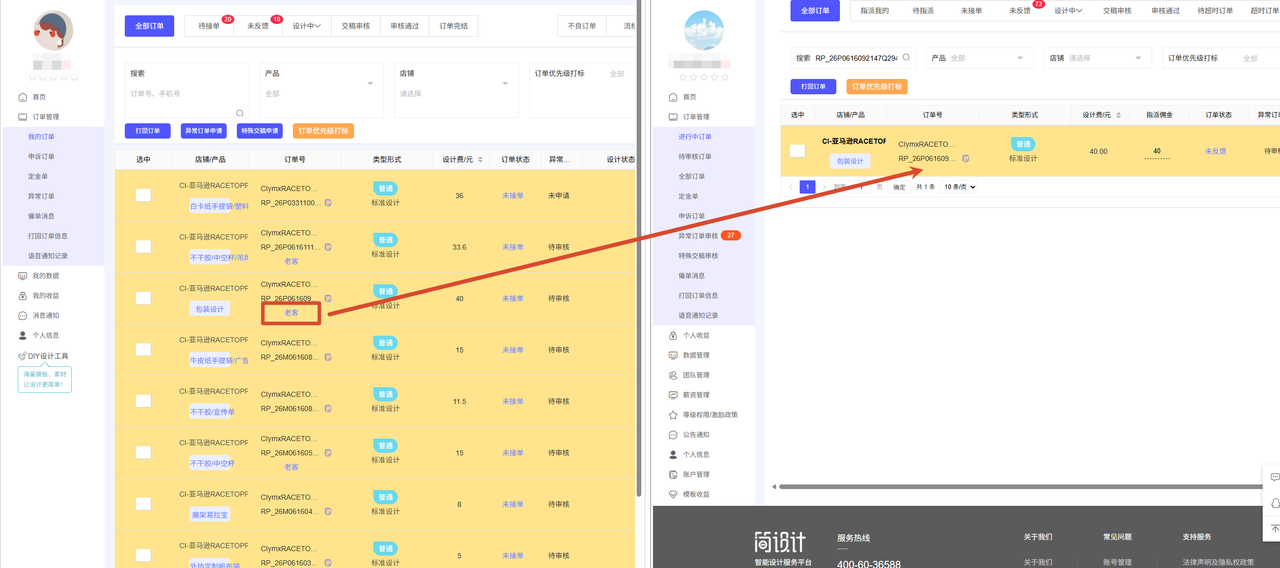Open 模板收益 icon in right window
Viewport: 1280px width, 568px height.
pos(673,494)
